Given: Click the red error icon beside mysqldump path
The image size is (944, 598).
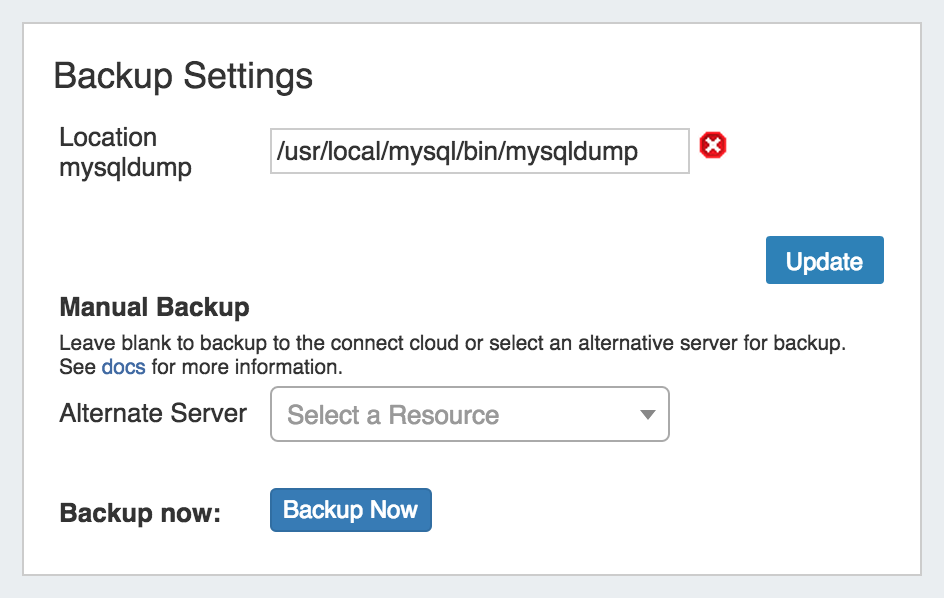Looking at the screenshot, I should (x=712, y=146).
